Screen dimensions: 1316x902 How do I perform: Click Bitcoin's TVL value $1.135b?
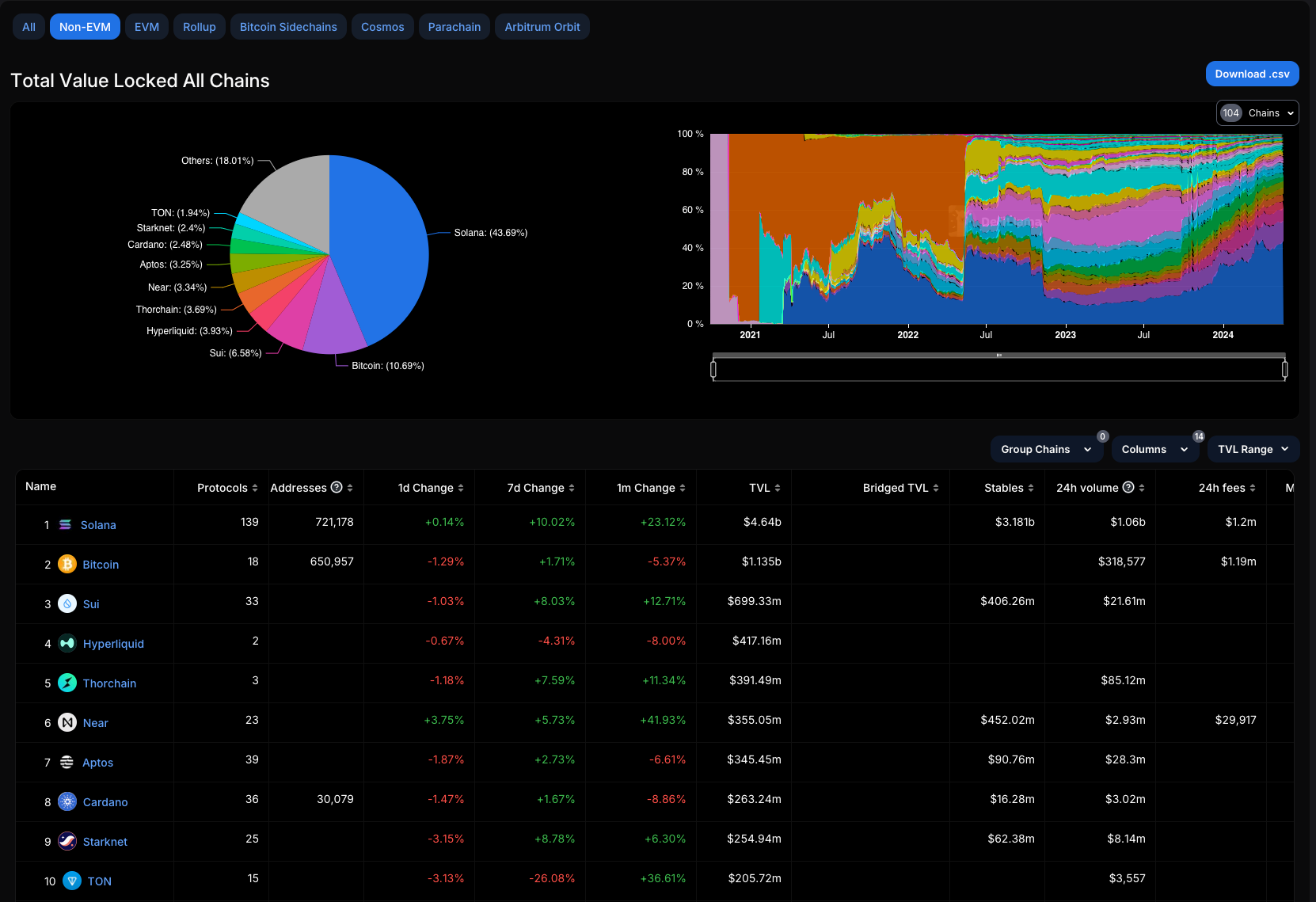(761, 561)
